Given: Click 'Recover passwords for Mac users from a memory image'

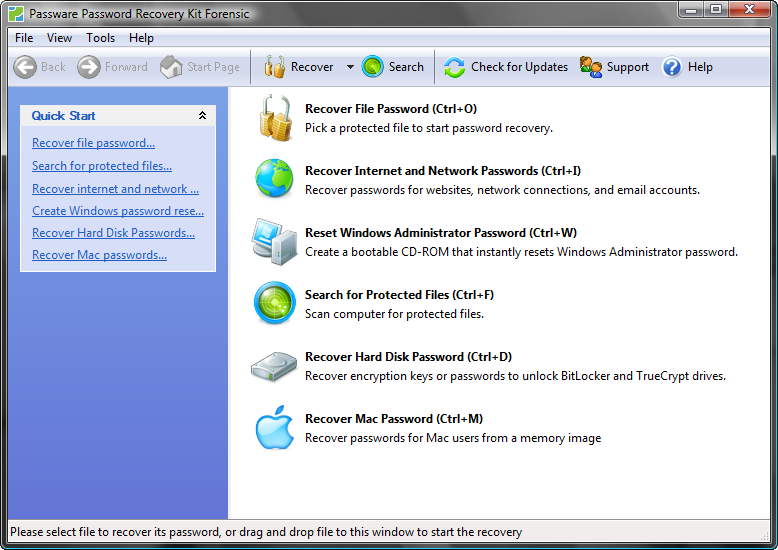Looking at the screenshot, I should coord(453,438).
